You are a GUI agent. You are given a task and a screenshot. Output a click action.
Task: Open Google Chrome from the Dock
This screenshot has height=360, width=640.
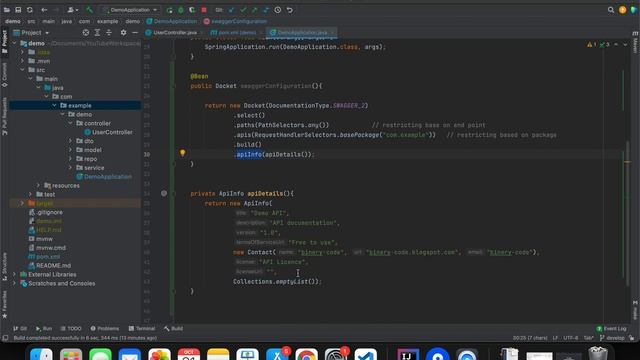(307, 354)
